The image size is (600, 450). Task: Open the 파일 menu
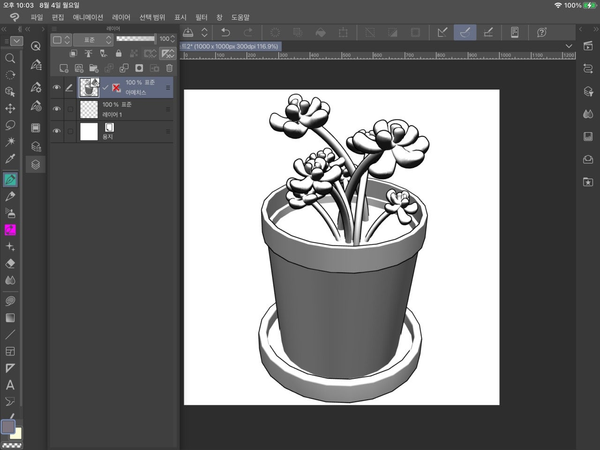pyautogui.click(x=37, y=18)
